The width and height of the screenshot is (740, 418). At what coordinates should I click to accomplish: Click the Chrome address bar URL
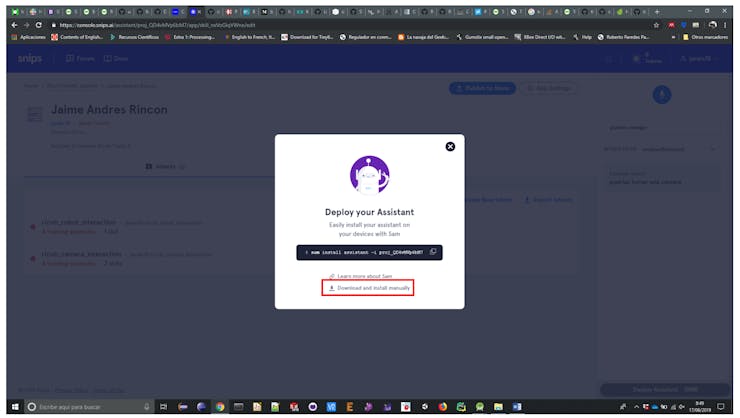point(158,25)
